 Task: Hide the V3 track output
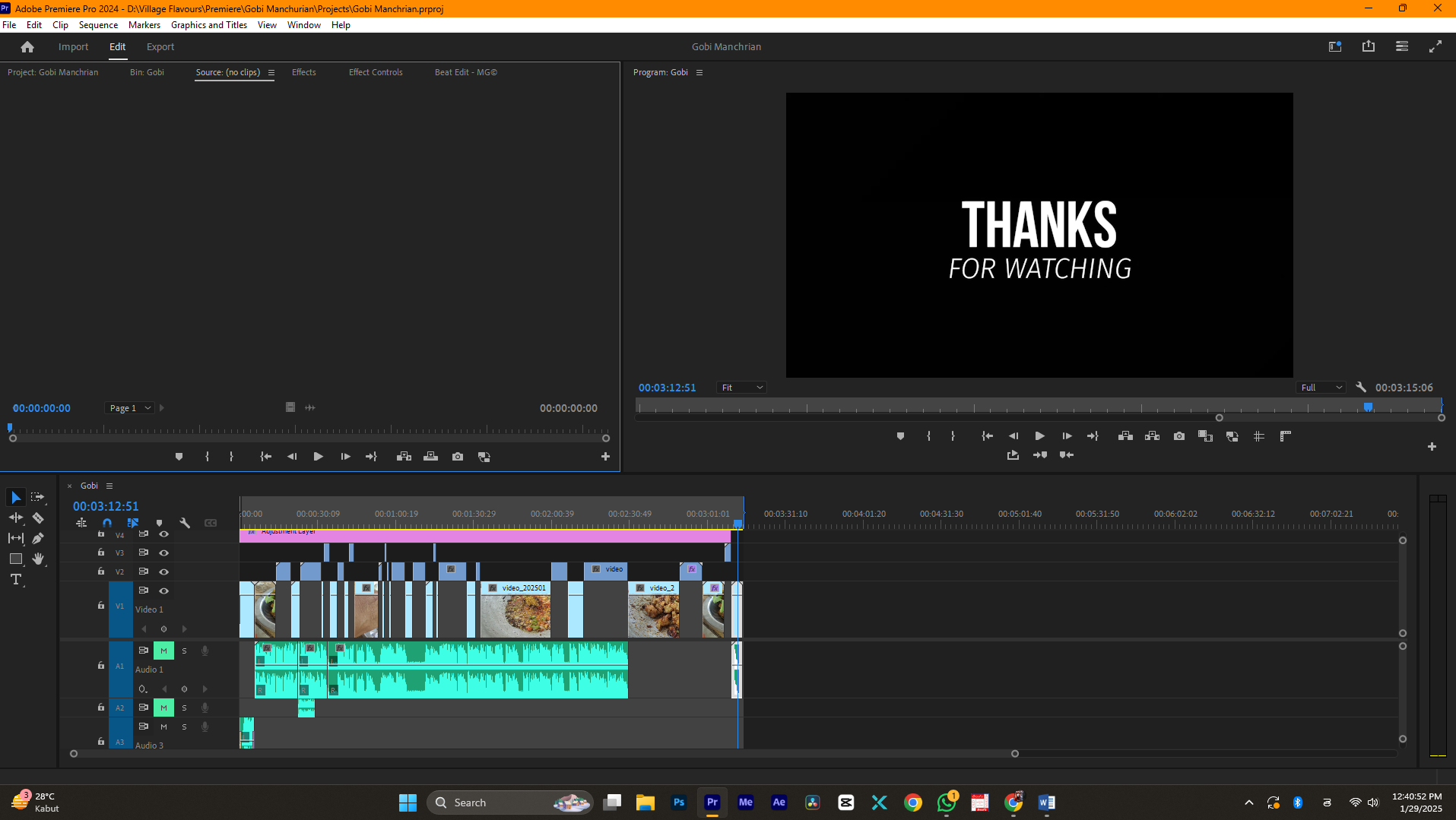[x=163, y=552]
